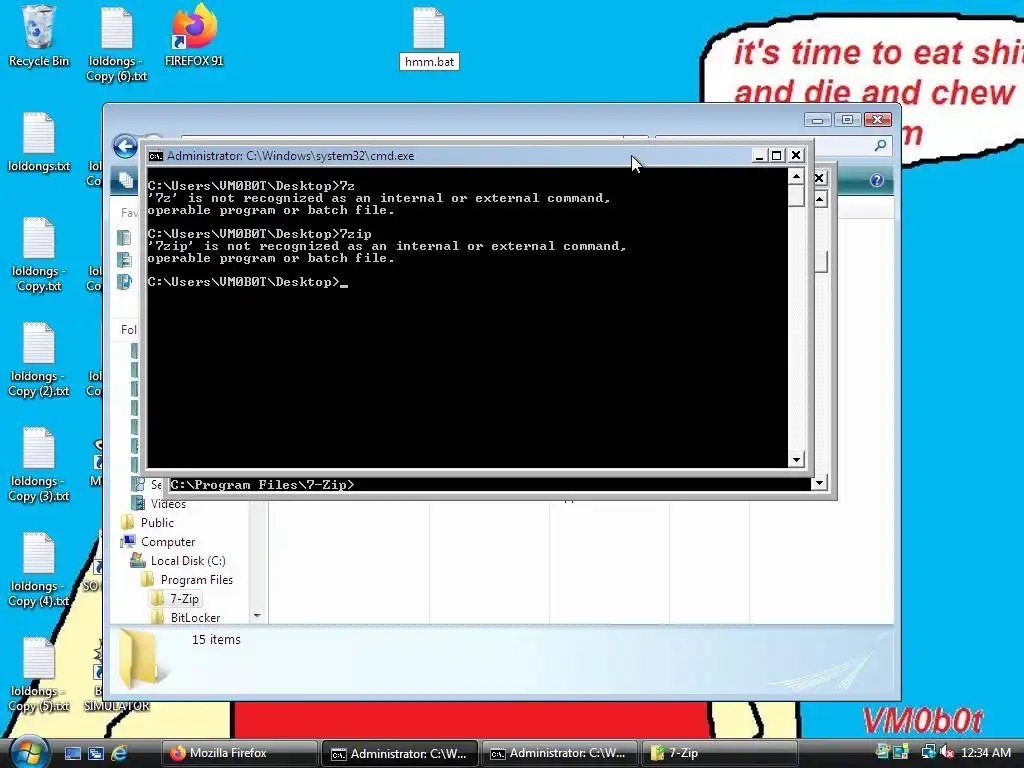
Task: Click the muted volume tray icon
Action: click(x=946, y=752)
